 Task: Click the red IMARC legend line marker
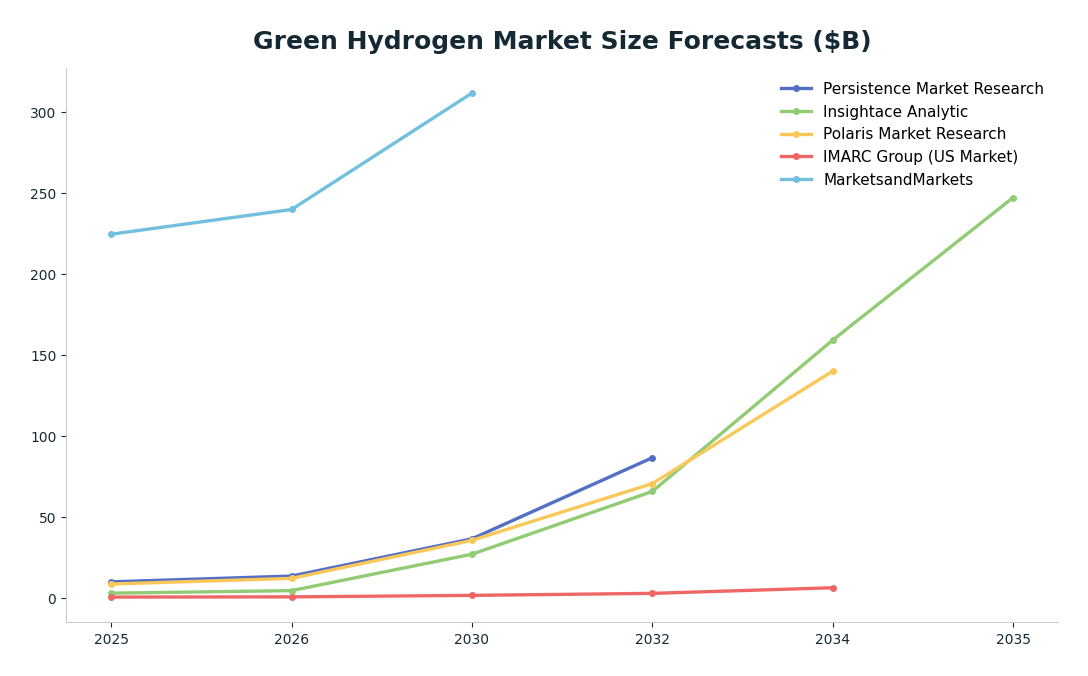[x=797, y=157]
